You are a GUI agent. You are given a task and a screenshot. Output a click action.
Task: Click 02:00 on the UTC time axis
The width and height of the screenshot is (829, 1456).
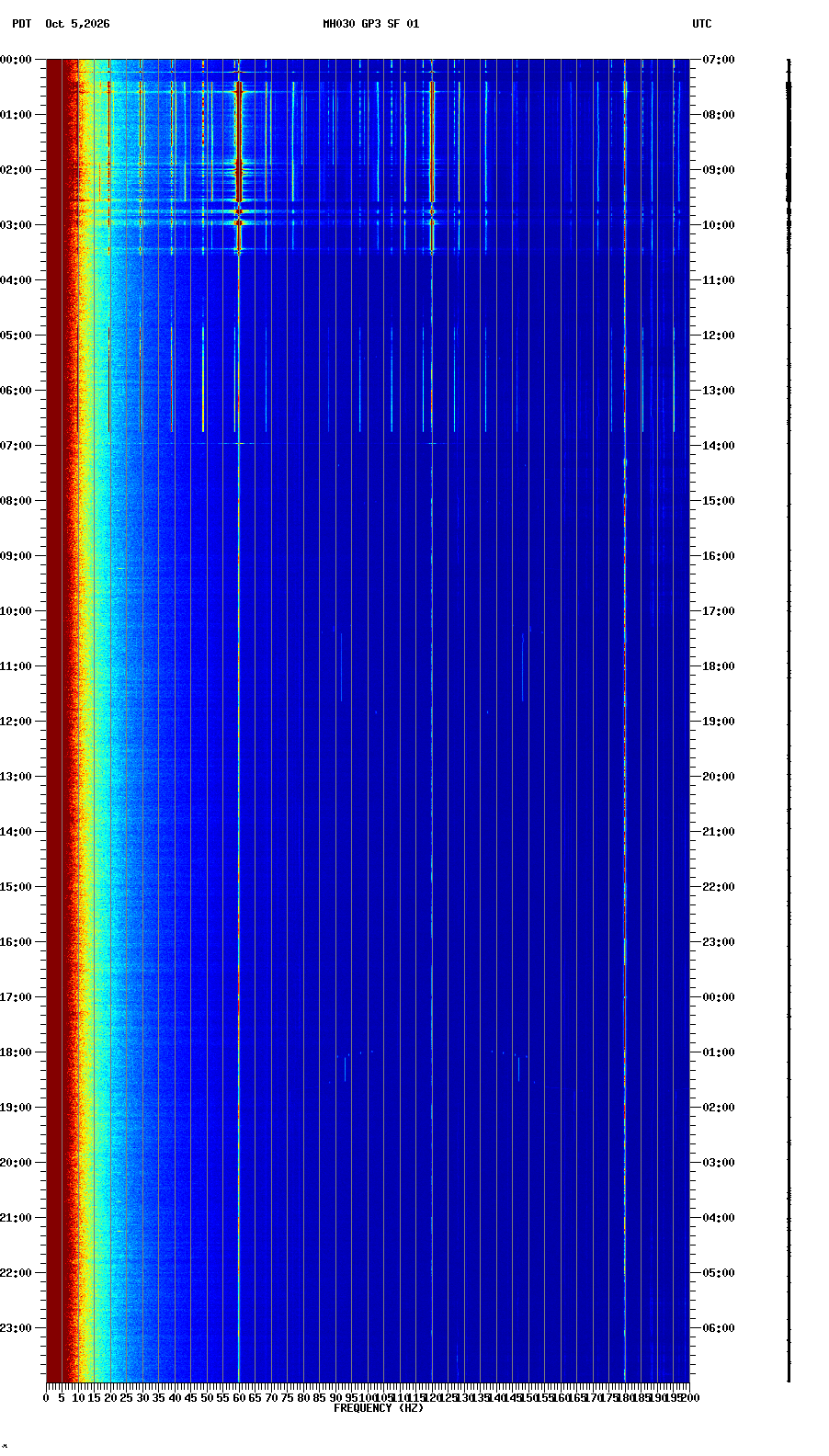coord(719,1108)
